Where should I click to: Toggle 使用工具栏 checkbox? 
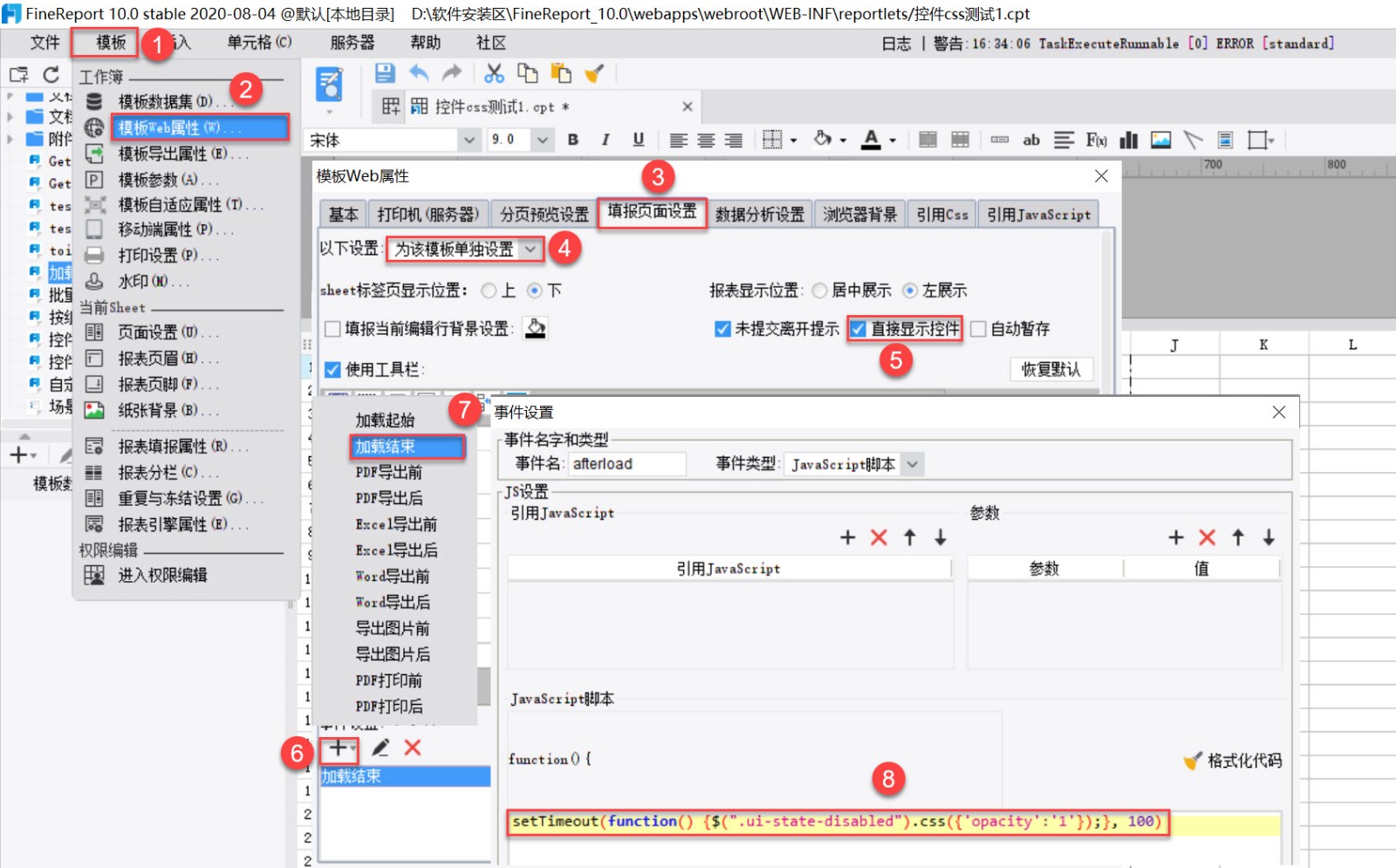pyautogui.click(x=332, y=370)
